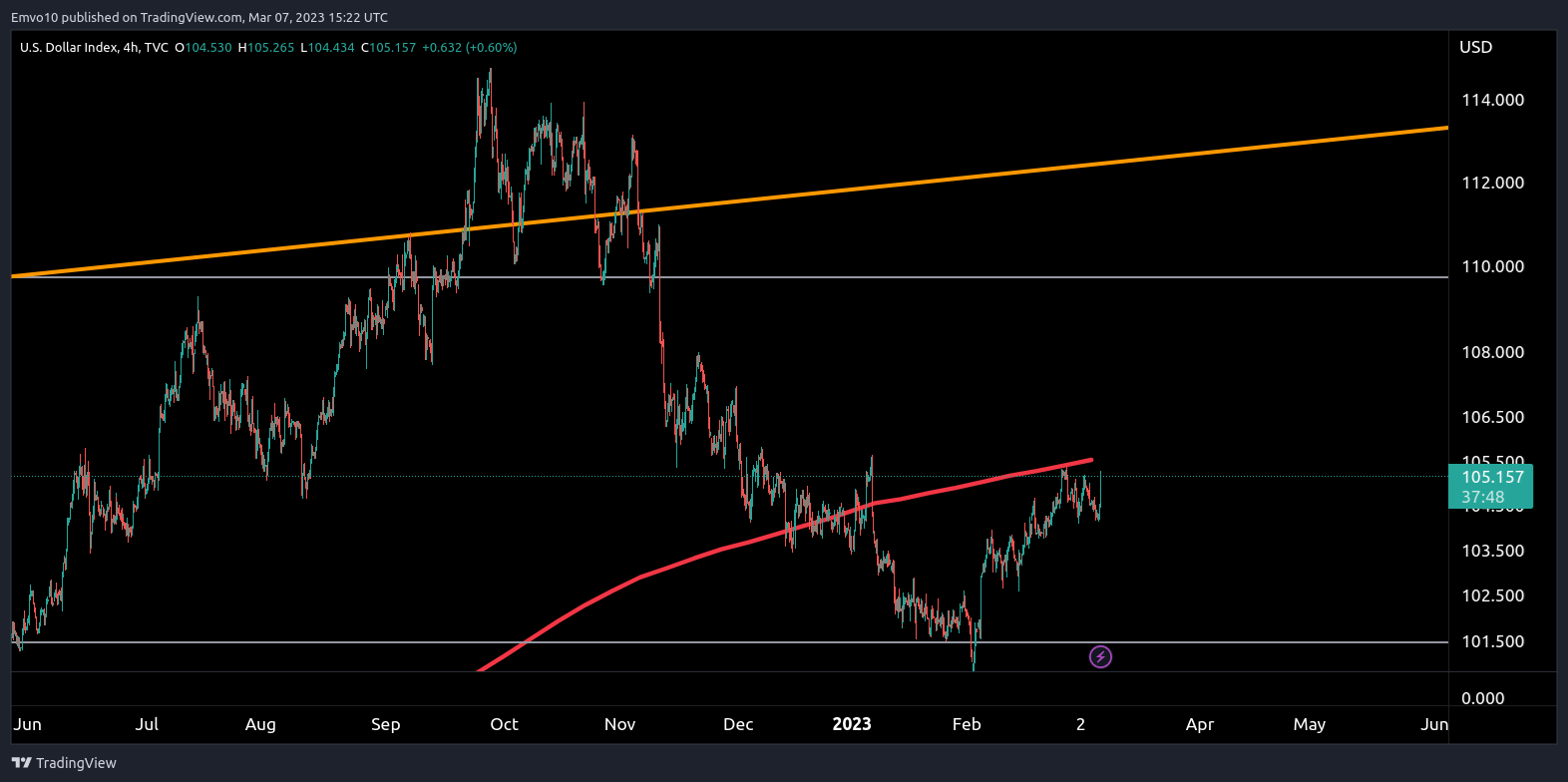1568x782 pixels.
Task: Click the Jul label on the time axis
Action: point(147,724)
